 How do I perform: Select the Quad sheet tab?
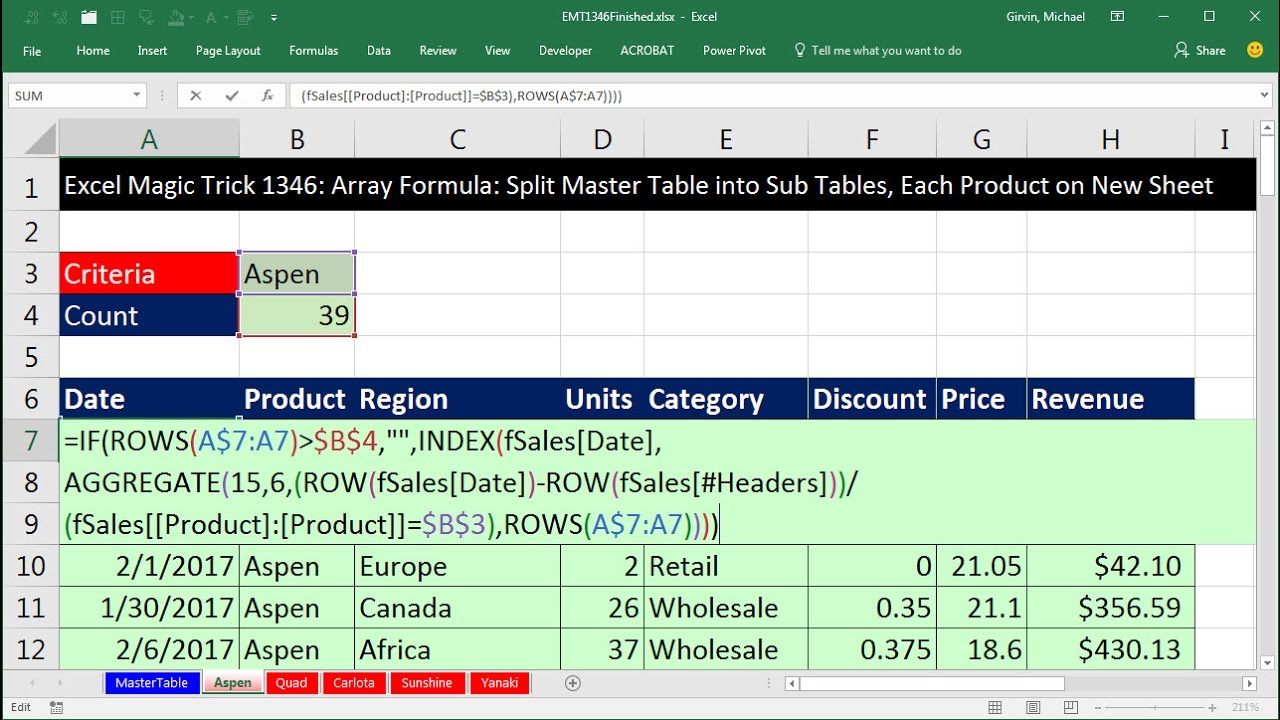(x=292, y=683)
